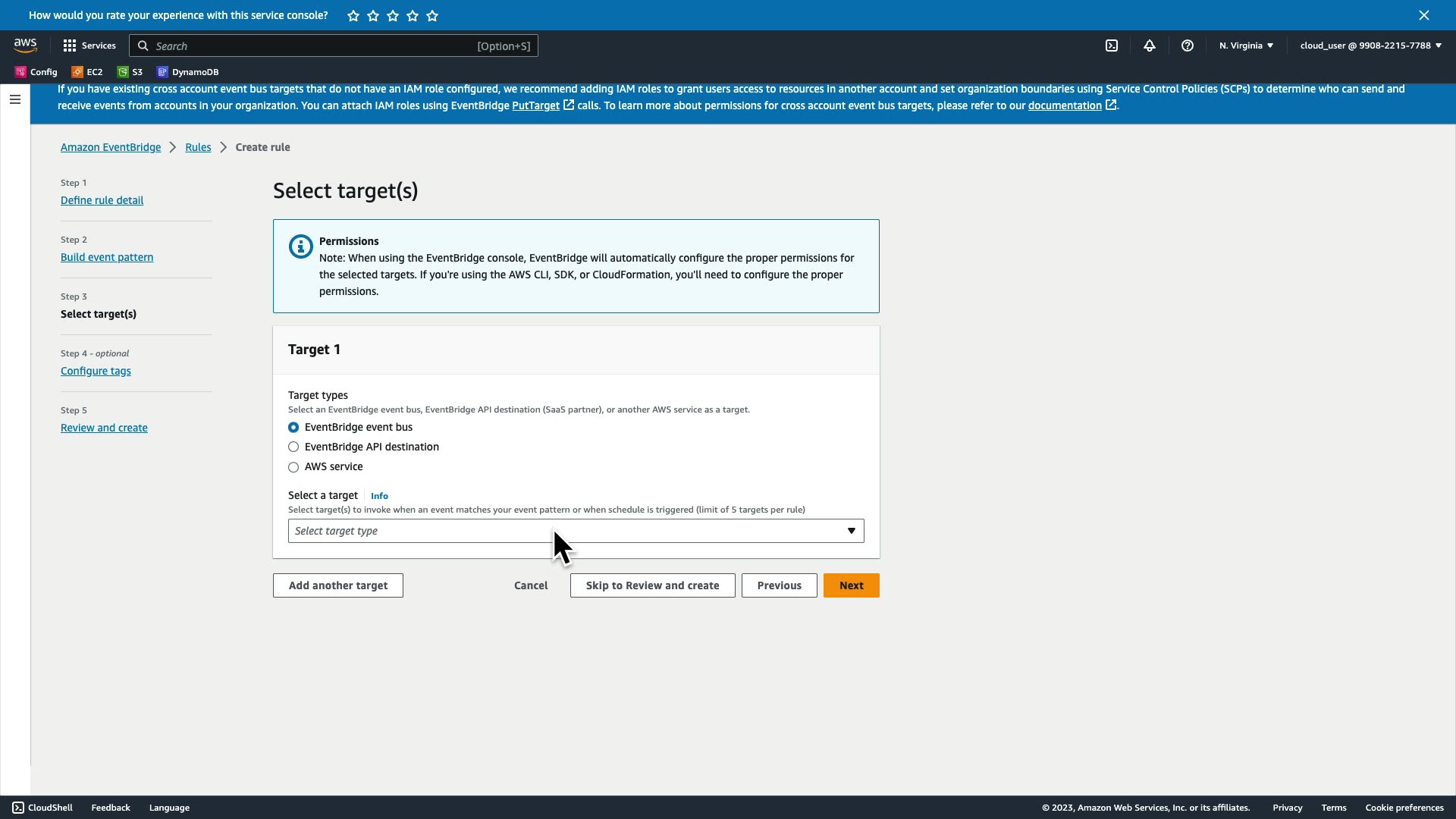Viewport: 1456px width, 819px height.
Task: Select EventBridge API destination radio option
Action: (x=293, y=447)
